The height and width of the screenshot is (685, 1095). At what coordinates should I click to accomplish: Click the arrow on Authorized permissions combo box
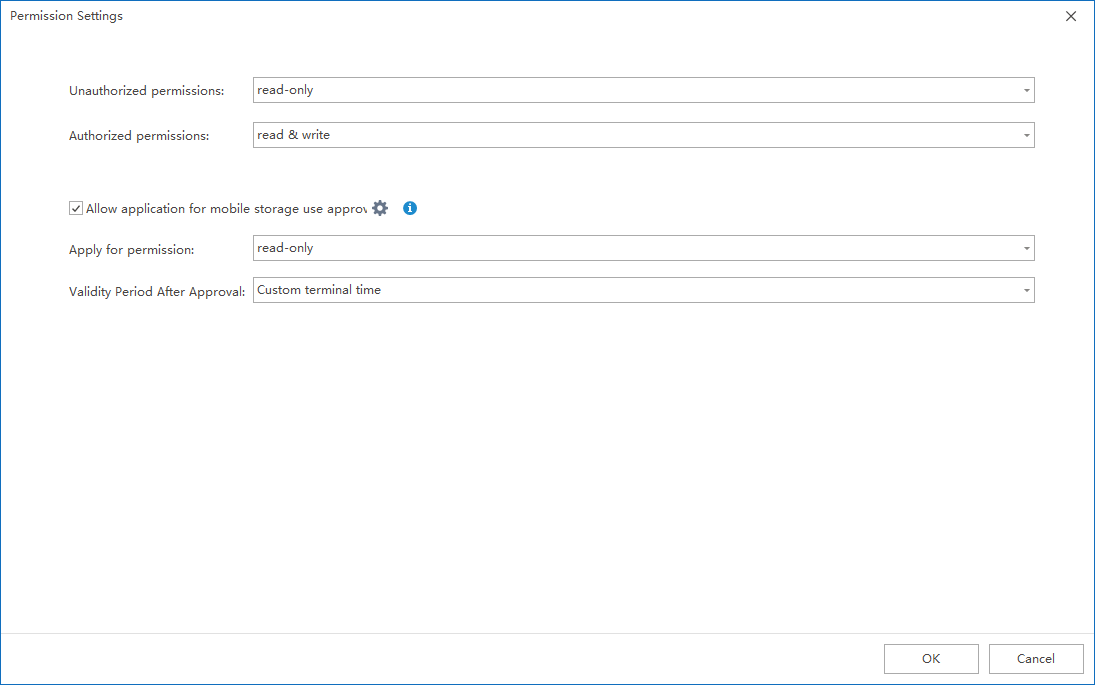[x=1026, y=136]
